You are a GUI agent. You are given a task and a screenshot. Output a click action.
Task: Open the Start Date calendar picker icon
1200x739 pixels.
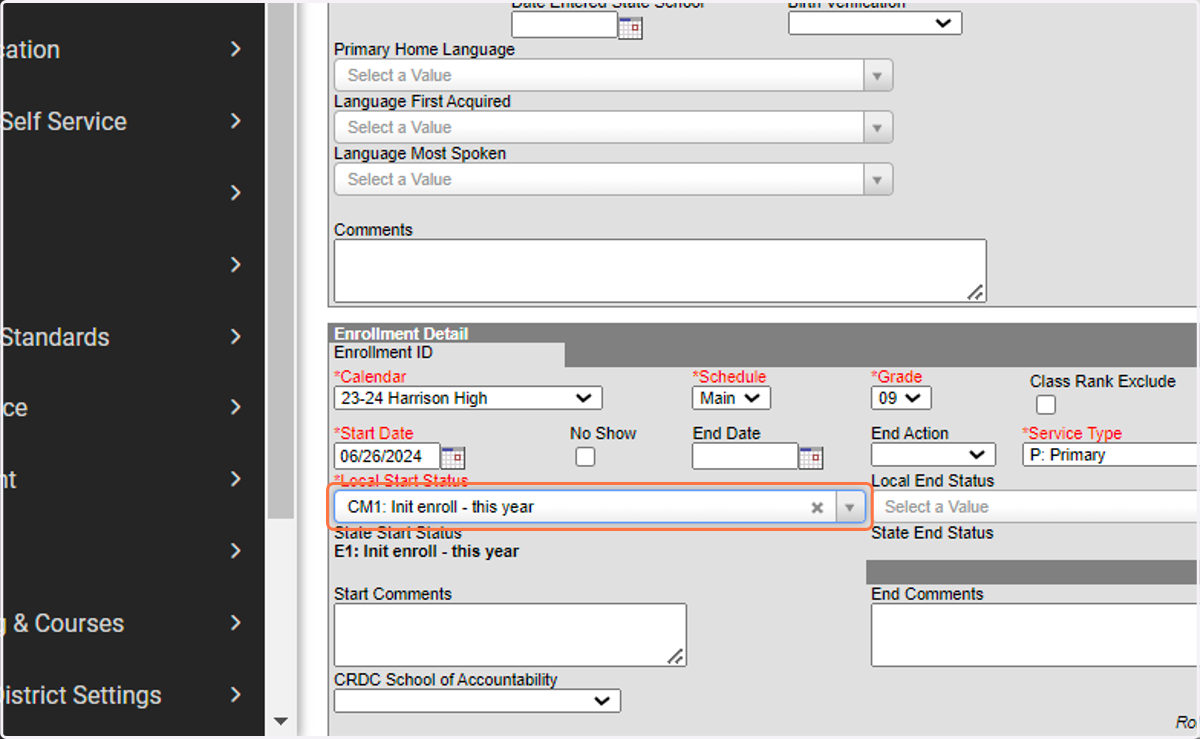click(453, 458)
